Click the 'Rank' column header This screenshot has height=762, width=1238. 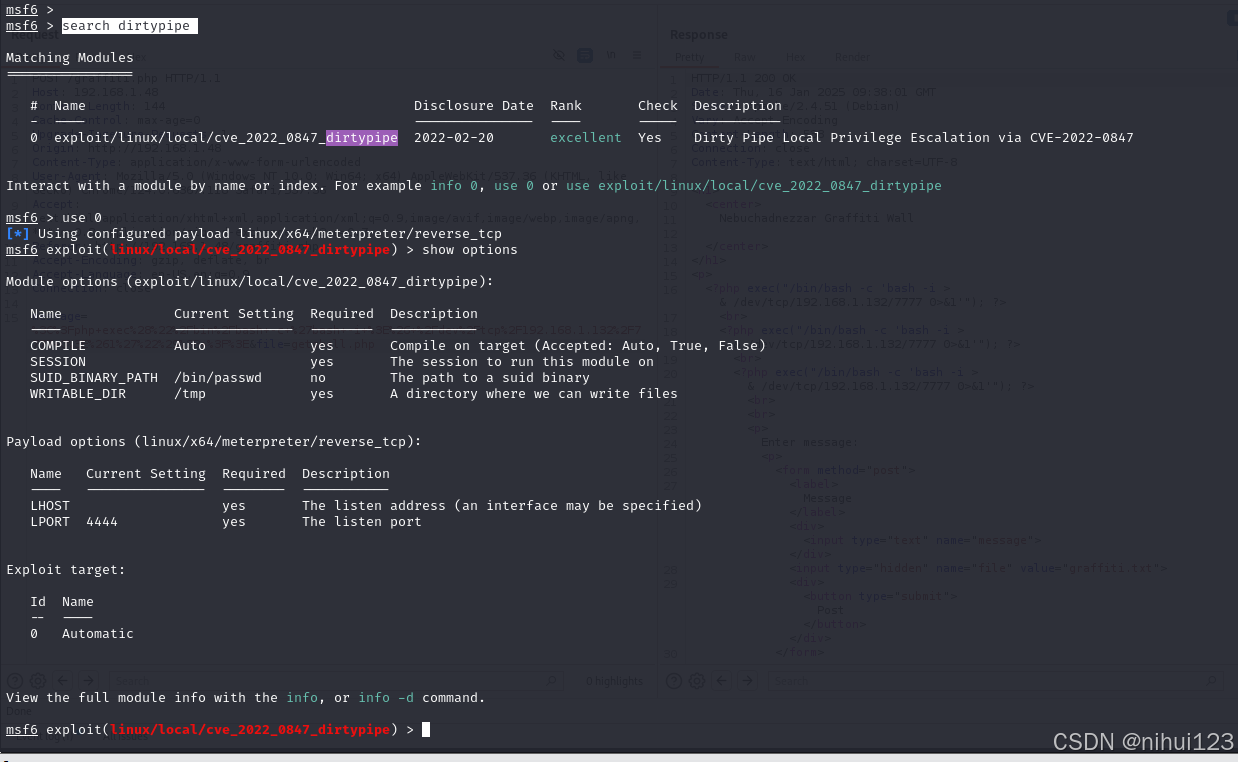(566, 105)
